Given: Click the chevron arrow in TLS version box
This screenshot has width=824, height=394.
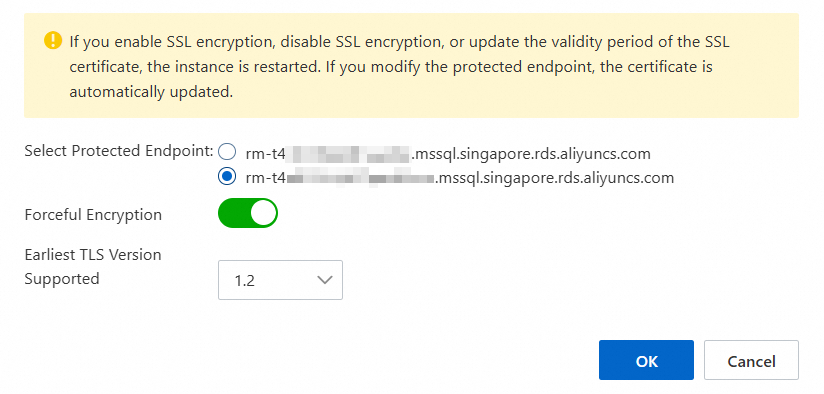Looking at the screenshot, I should [325, 280].
